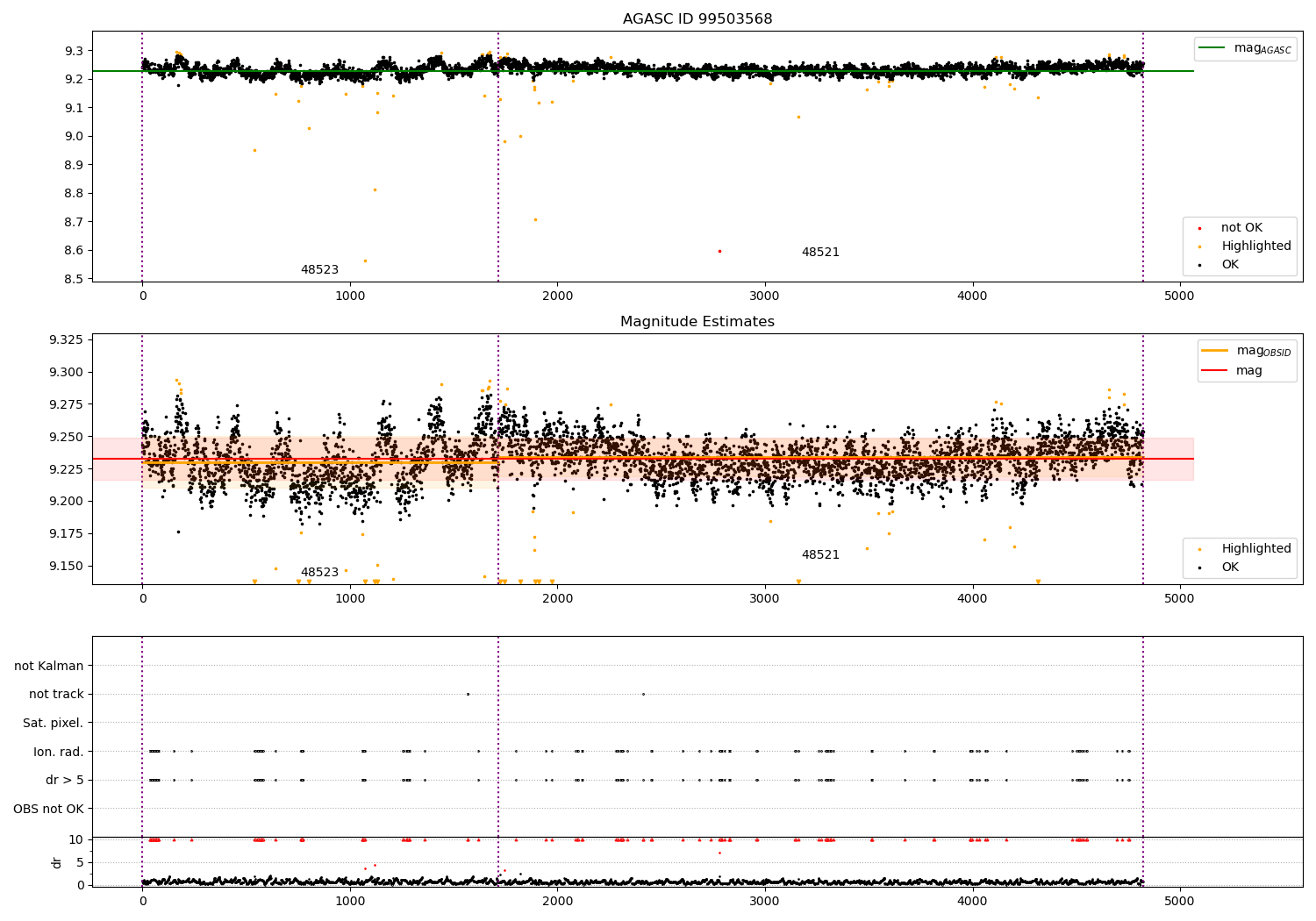Viewport: 1316px width, 921px height.
Task: Click the 9.300 y-axis tick label
Action: pyautogui.click(x=67, y=372)
